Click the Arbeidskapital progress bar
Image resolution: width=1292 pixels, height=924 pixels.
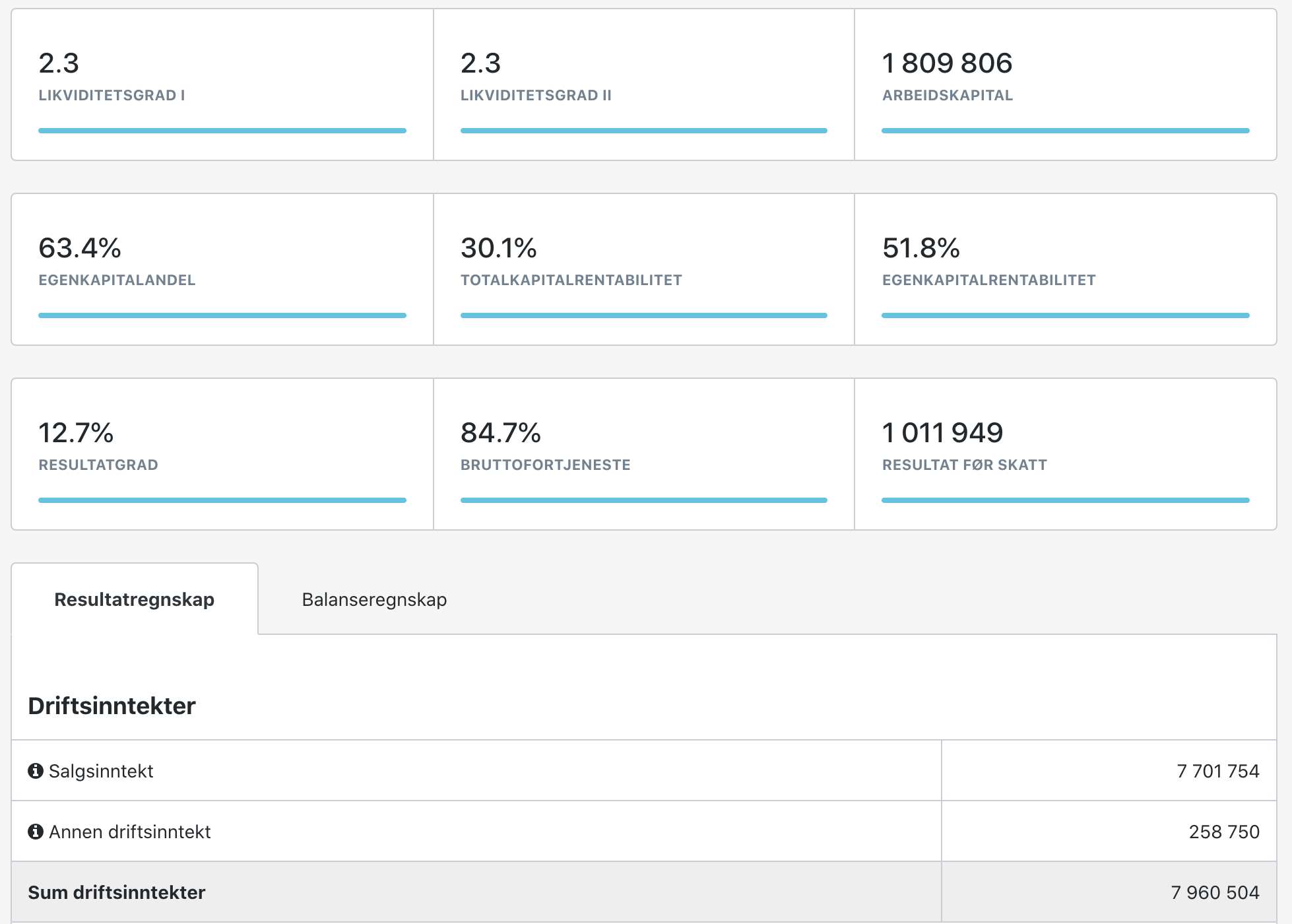1065,131
